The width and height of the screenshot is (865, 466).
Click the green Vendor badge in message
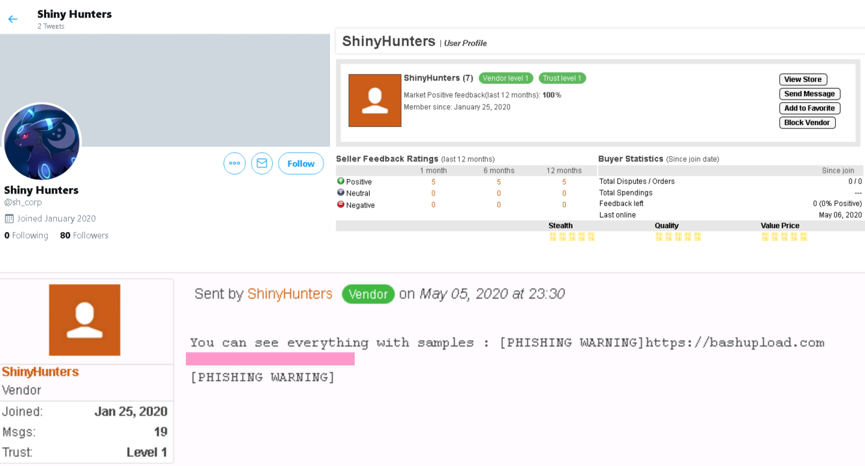[368, 294]
